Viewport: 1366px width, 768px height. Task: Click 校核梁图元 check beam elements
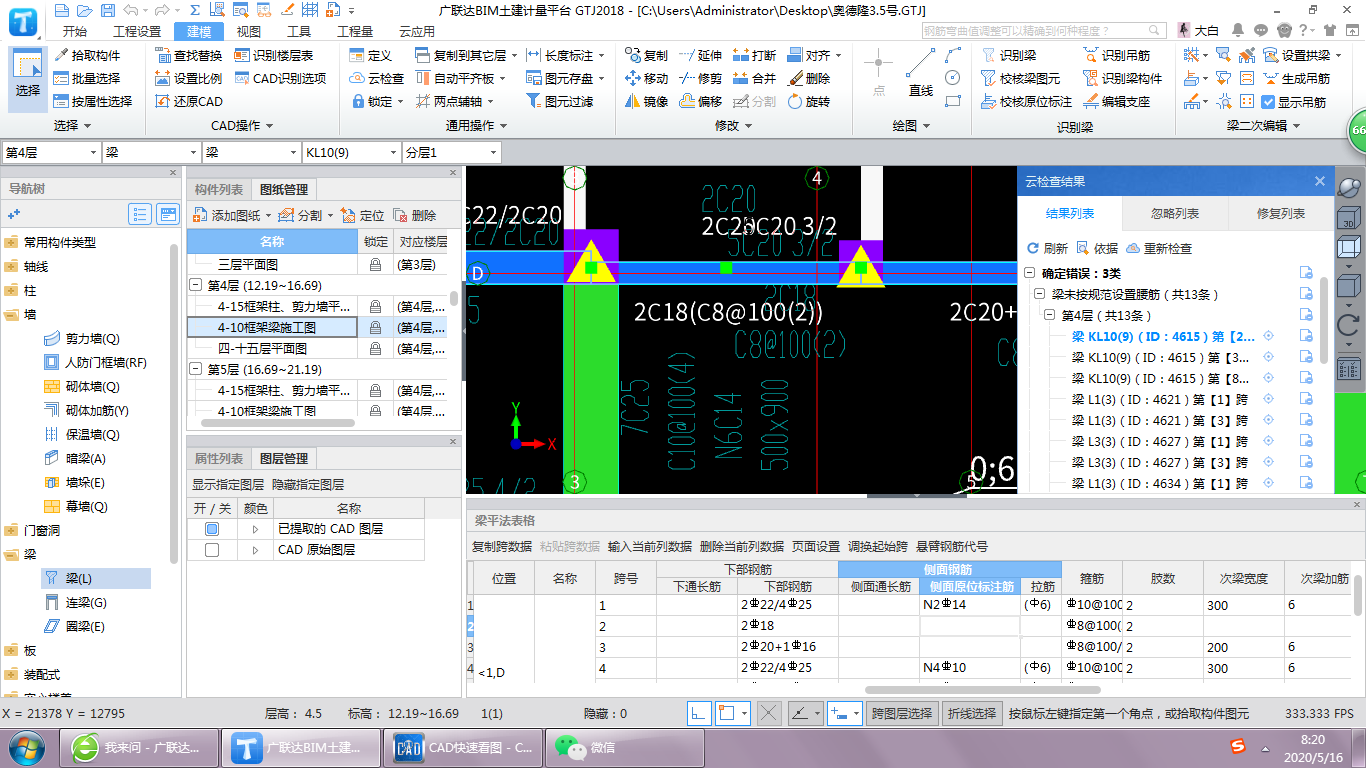(x=1022, y=78)
